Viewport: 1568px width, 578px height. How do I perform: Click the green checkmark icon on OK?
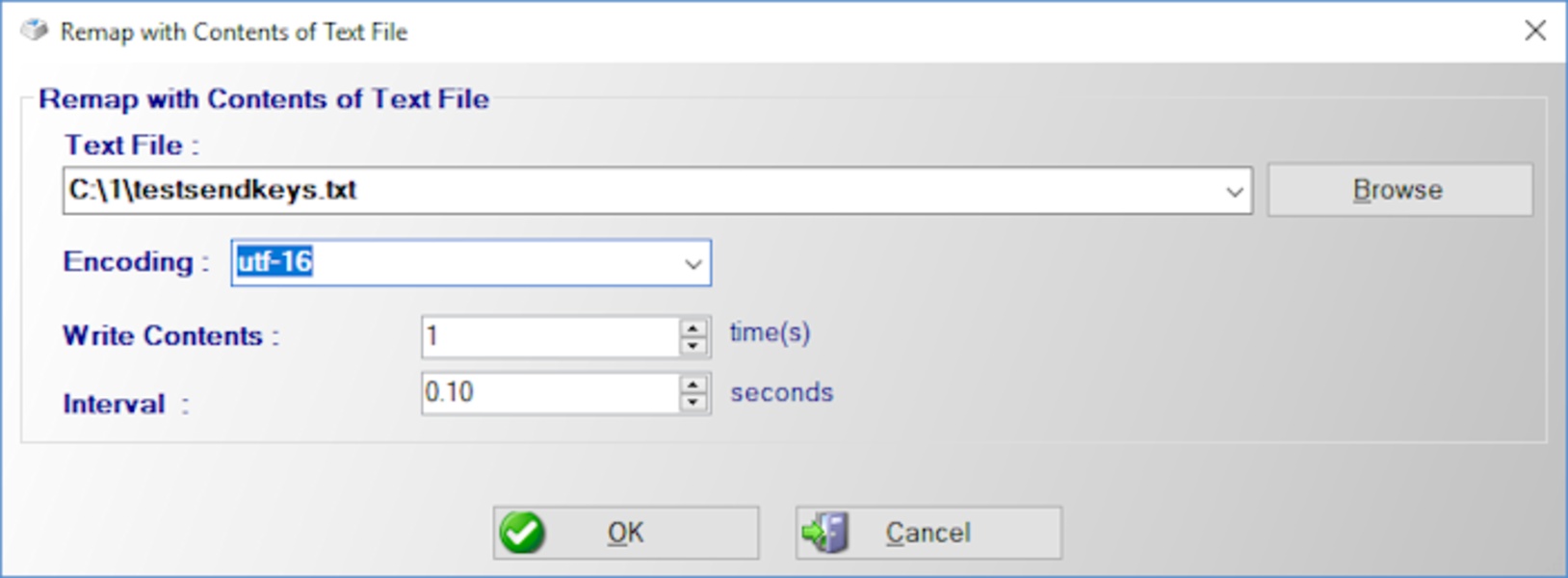coord(523,533)
